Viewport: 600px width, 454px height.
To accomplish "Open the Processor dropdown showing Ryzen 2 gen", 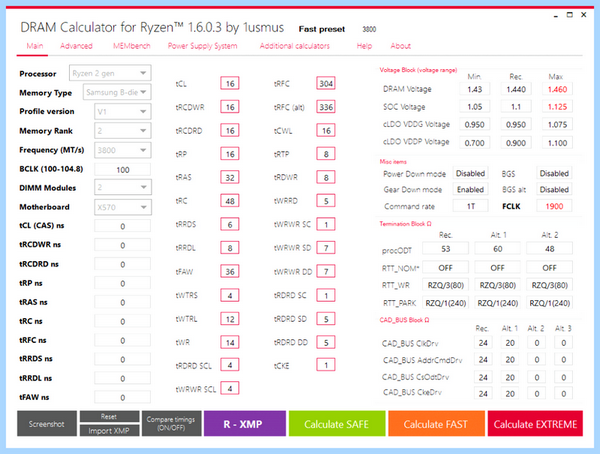I will [110, 73].
